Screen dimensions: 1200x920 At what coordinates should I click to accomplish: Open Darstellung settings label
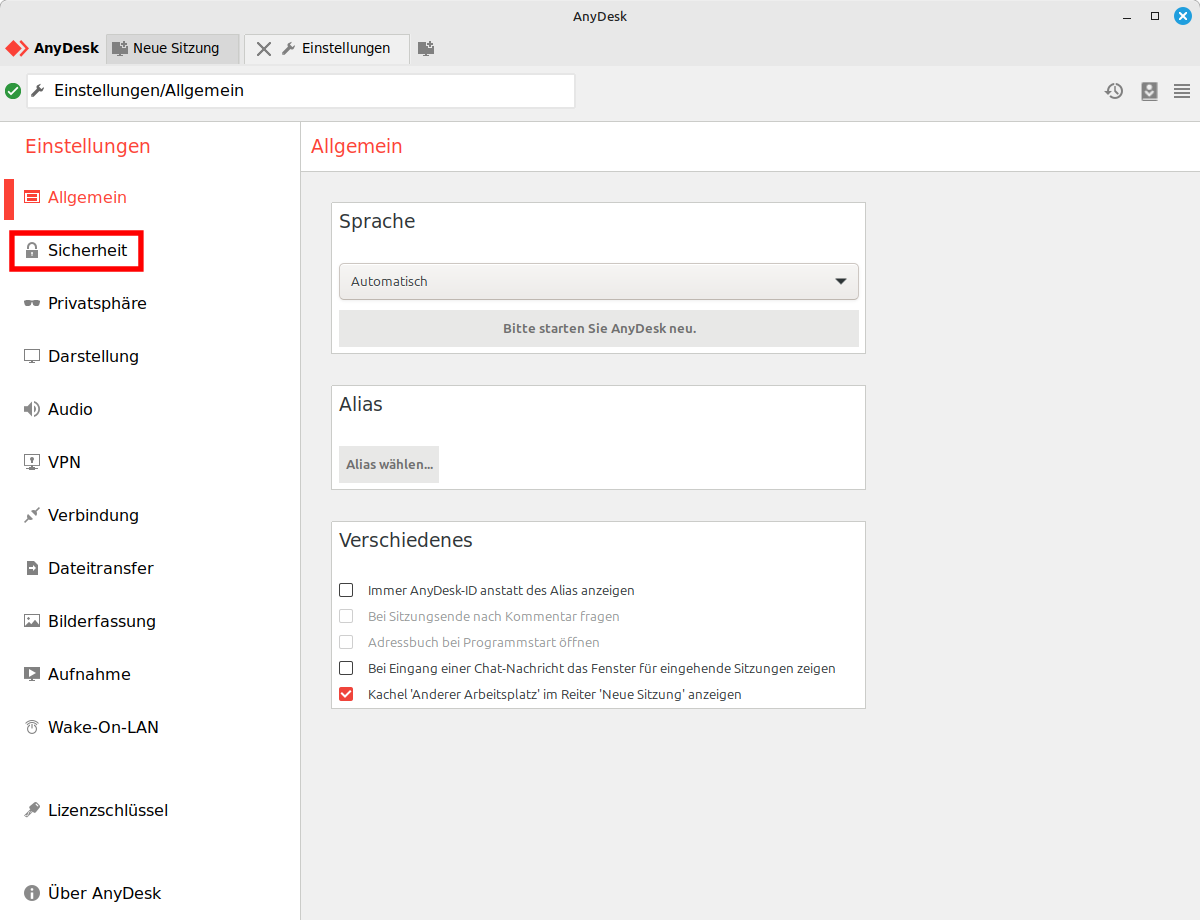[x=93, y=356]
